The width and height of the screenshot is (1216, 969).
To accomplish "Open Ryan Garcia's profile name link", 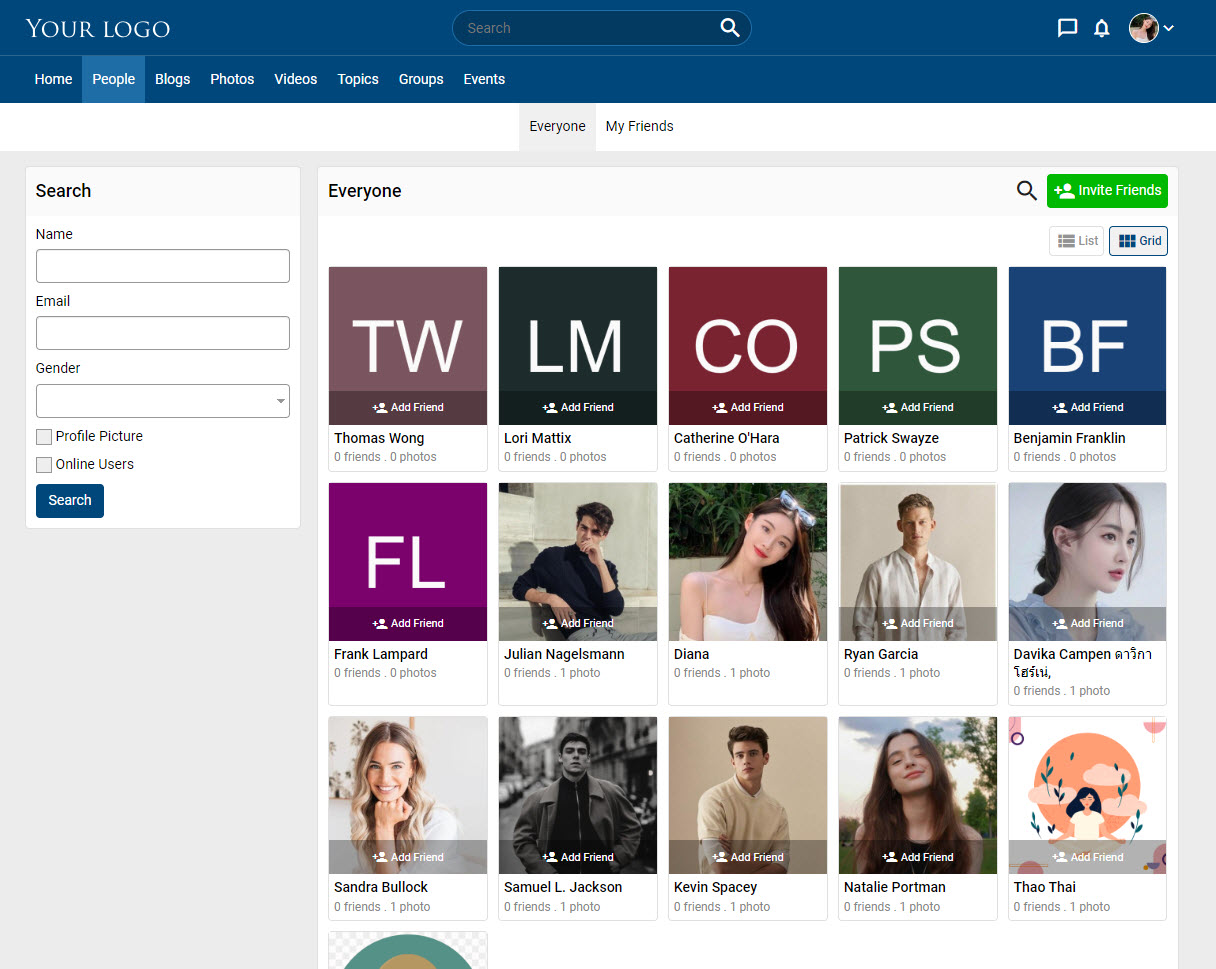I will click(881, 654).
